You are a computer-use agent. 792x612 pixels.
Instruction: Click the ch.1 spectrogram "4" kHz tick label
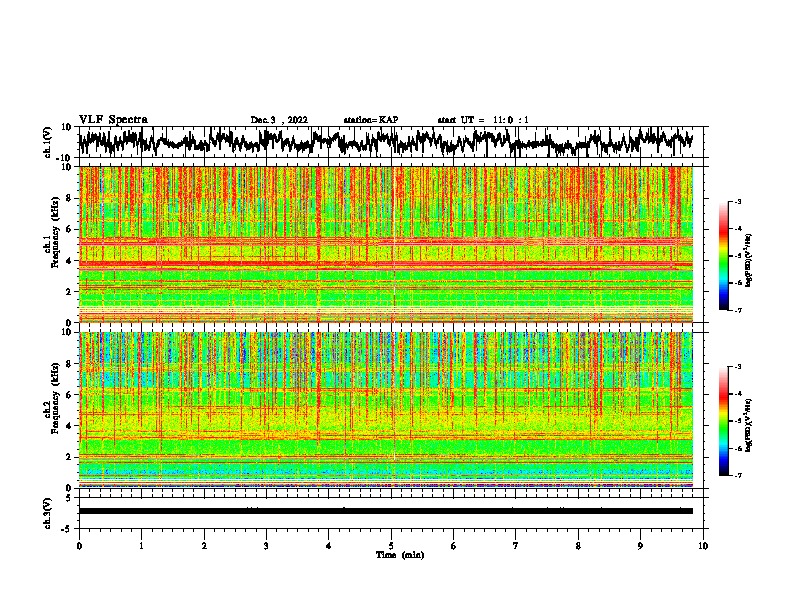69,261
